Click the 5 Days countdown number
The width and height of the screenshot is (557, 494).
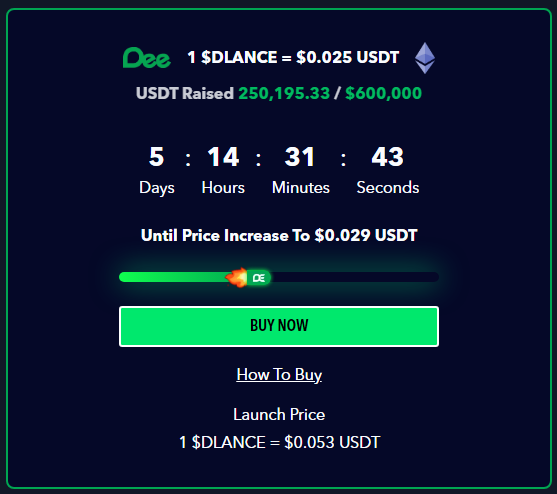click(157, 157)
